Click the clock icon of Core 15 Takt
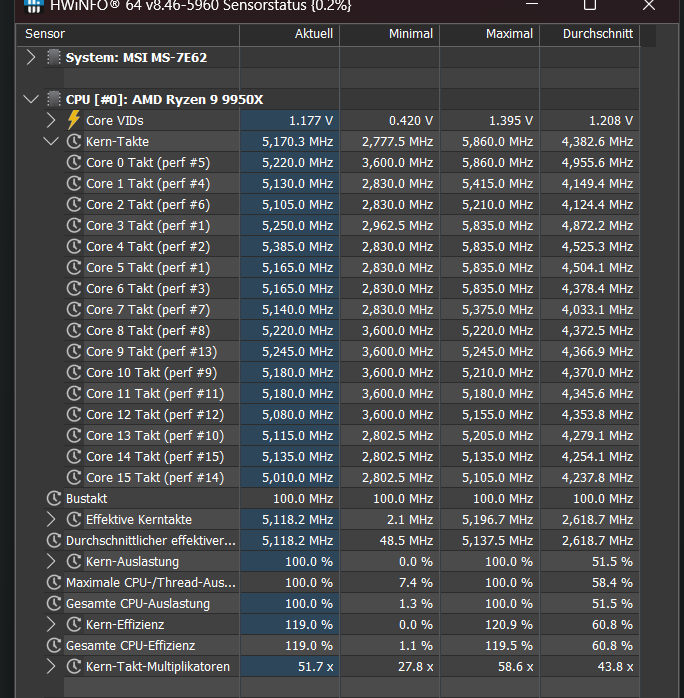This screenshot has height=698, width=684. pyautogui.click(x=73, y=478)
